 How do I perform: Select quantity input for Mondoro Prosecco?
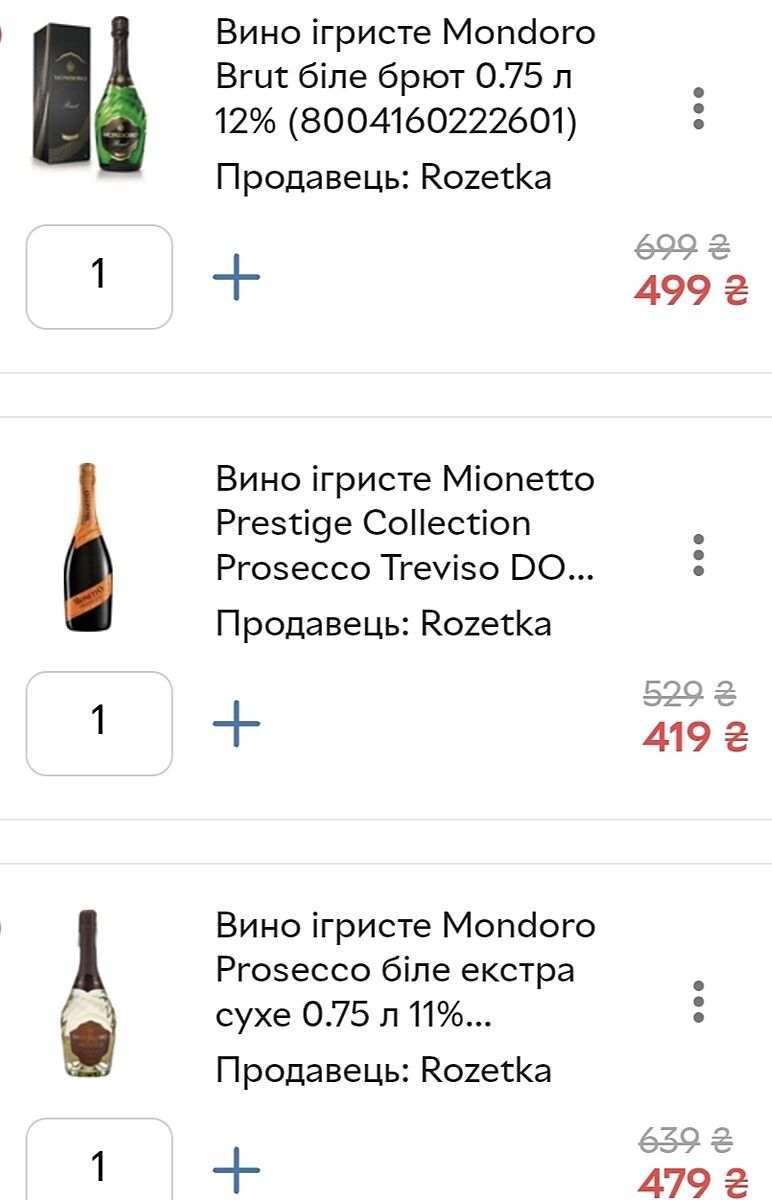click(99, 1165)
